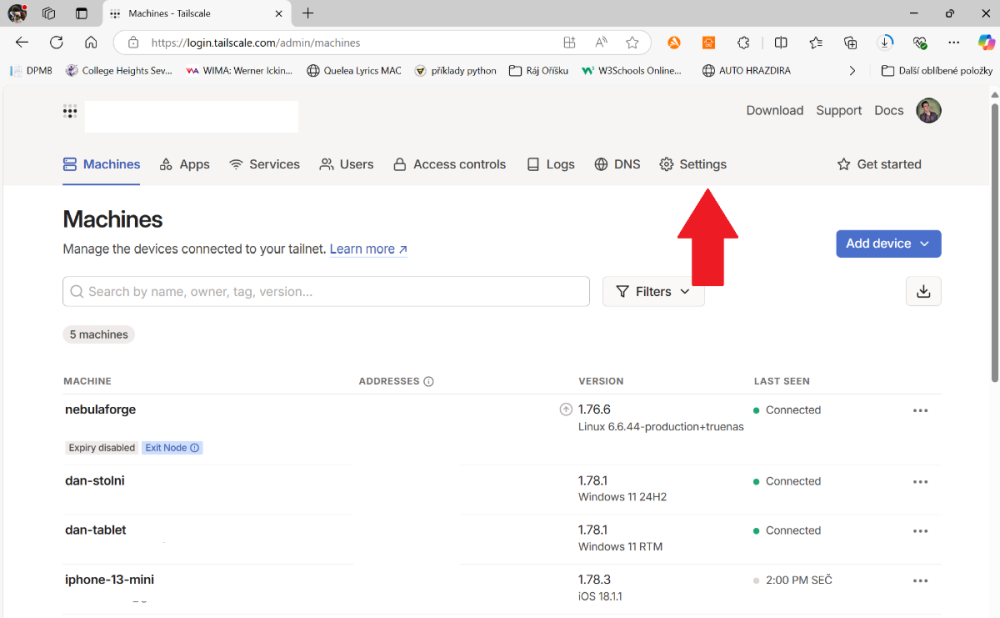Click the info icon in Exit Node badge
This screenshot has height=618, width=1000.
(x=195, y=448)
